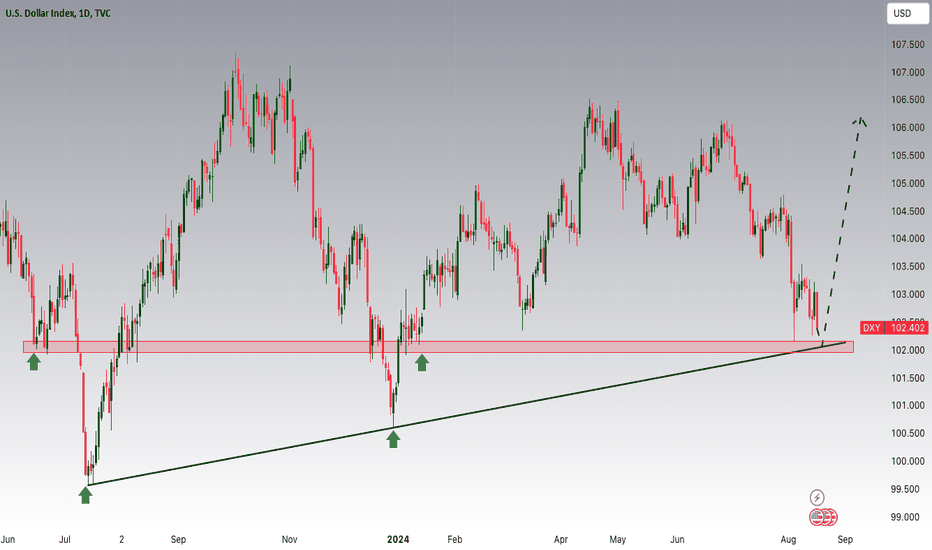Click the 107.000 price axis label
The height and width of the screenshot is (550, 932).
tap(908, 73)
